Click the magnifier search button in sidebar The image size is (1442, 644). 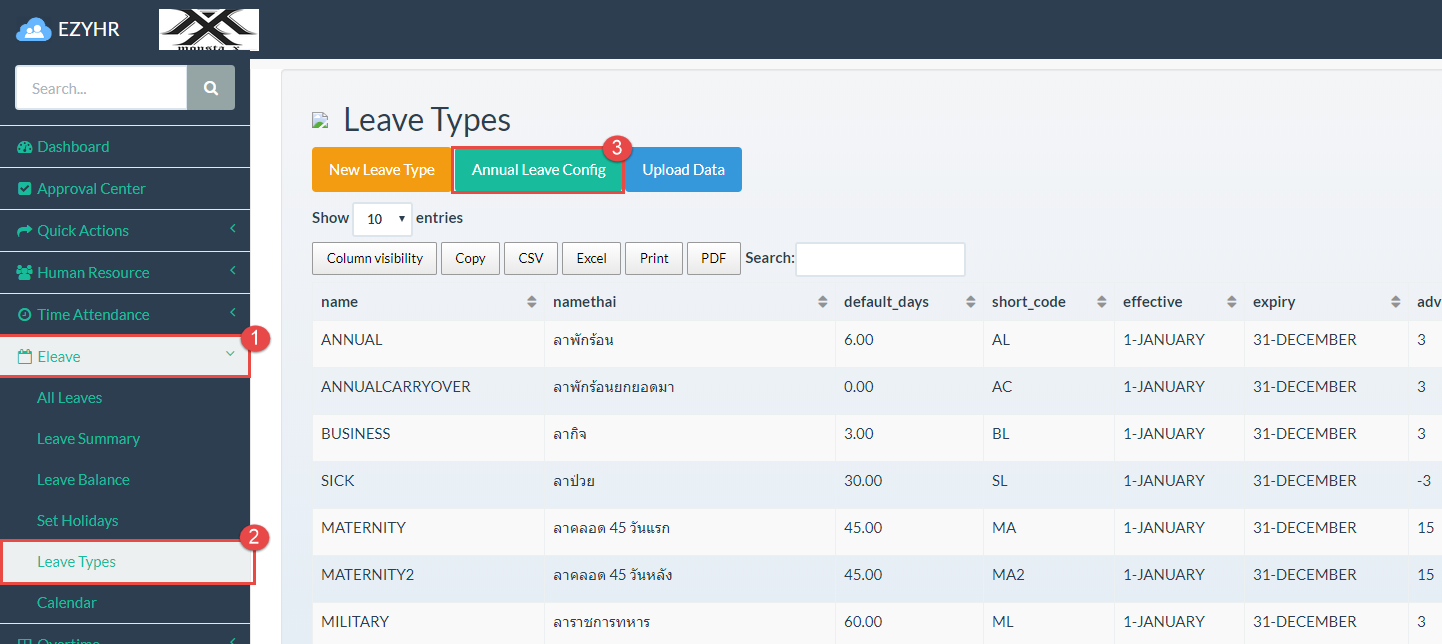(211, 88)
